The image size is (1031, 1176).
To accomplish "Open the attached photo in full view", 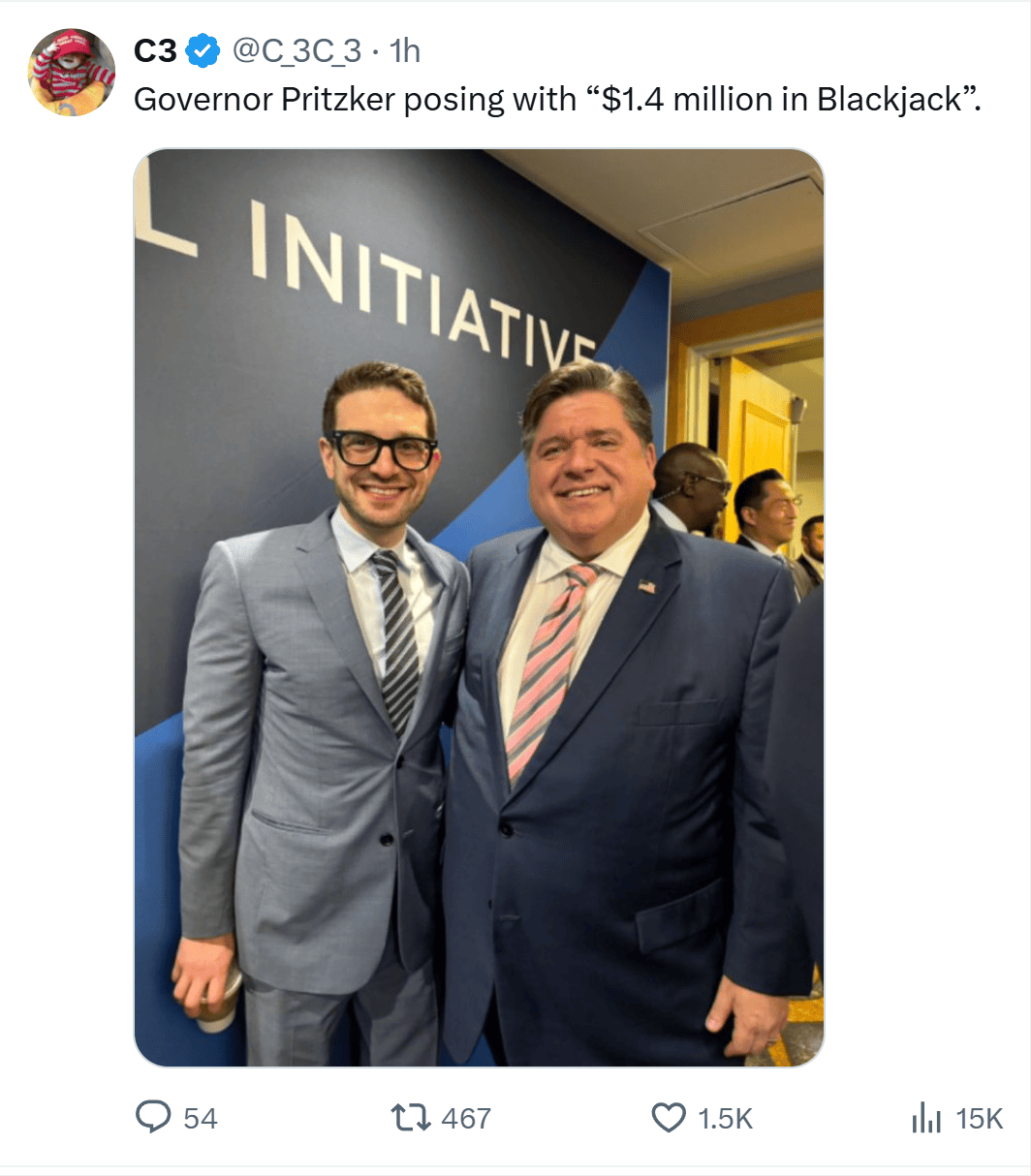I will pos(479,607).
